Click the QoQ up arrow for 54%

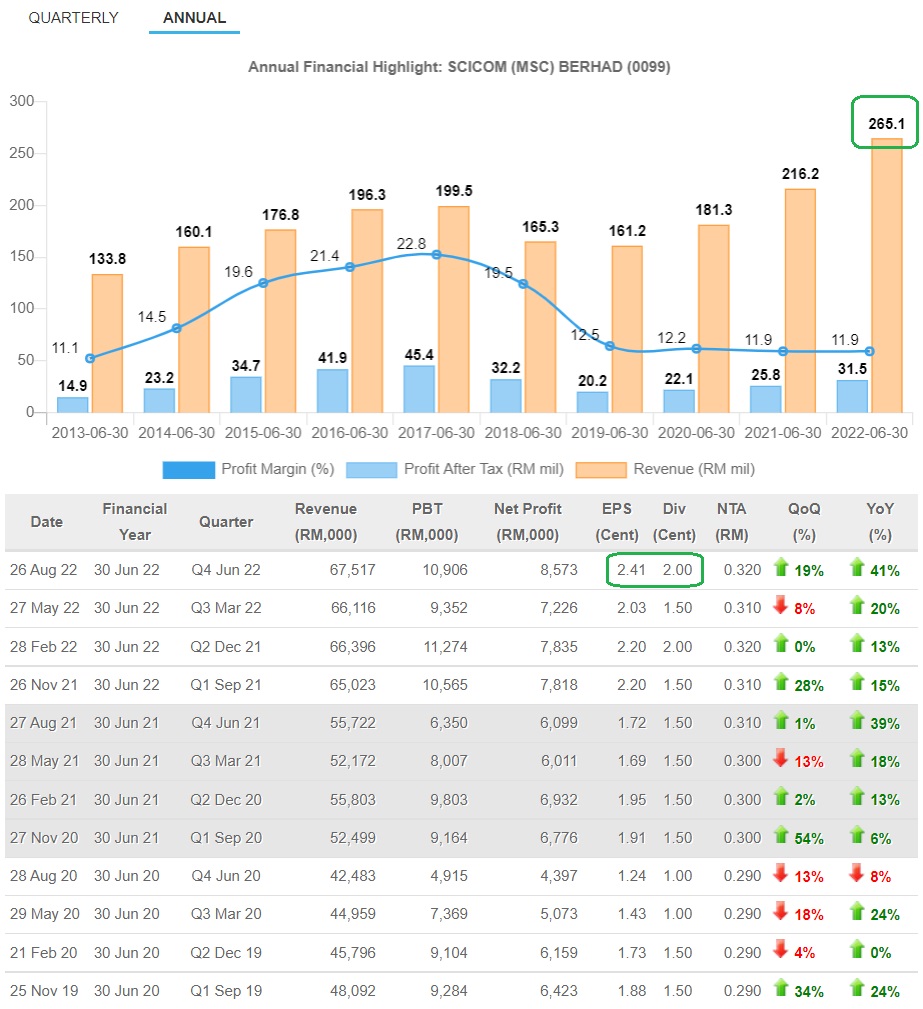781,835
